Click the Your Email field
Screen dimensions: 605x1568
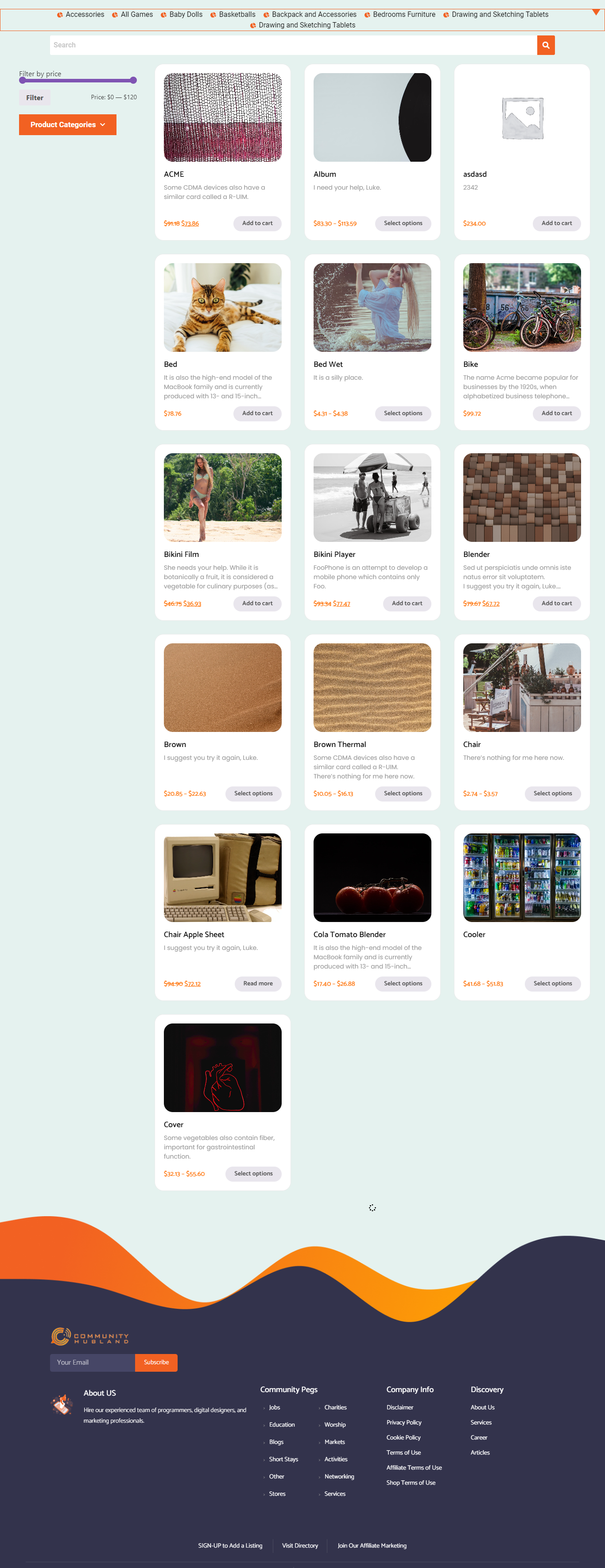pos(93,1362)
